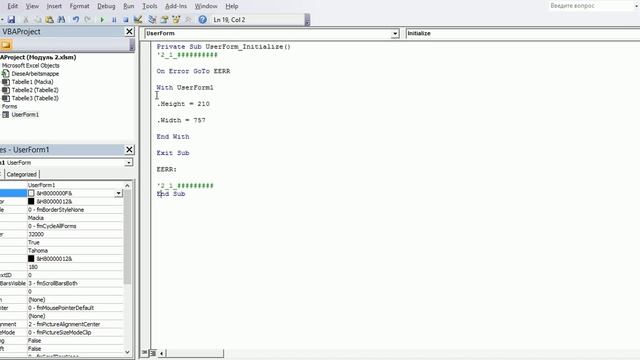Select Tabelle2 (Tabelle2) sheet
This screenshot has width=640, height=360.
pyautogui.click(x=35, y=90)
